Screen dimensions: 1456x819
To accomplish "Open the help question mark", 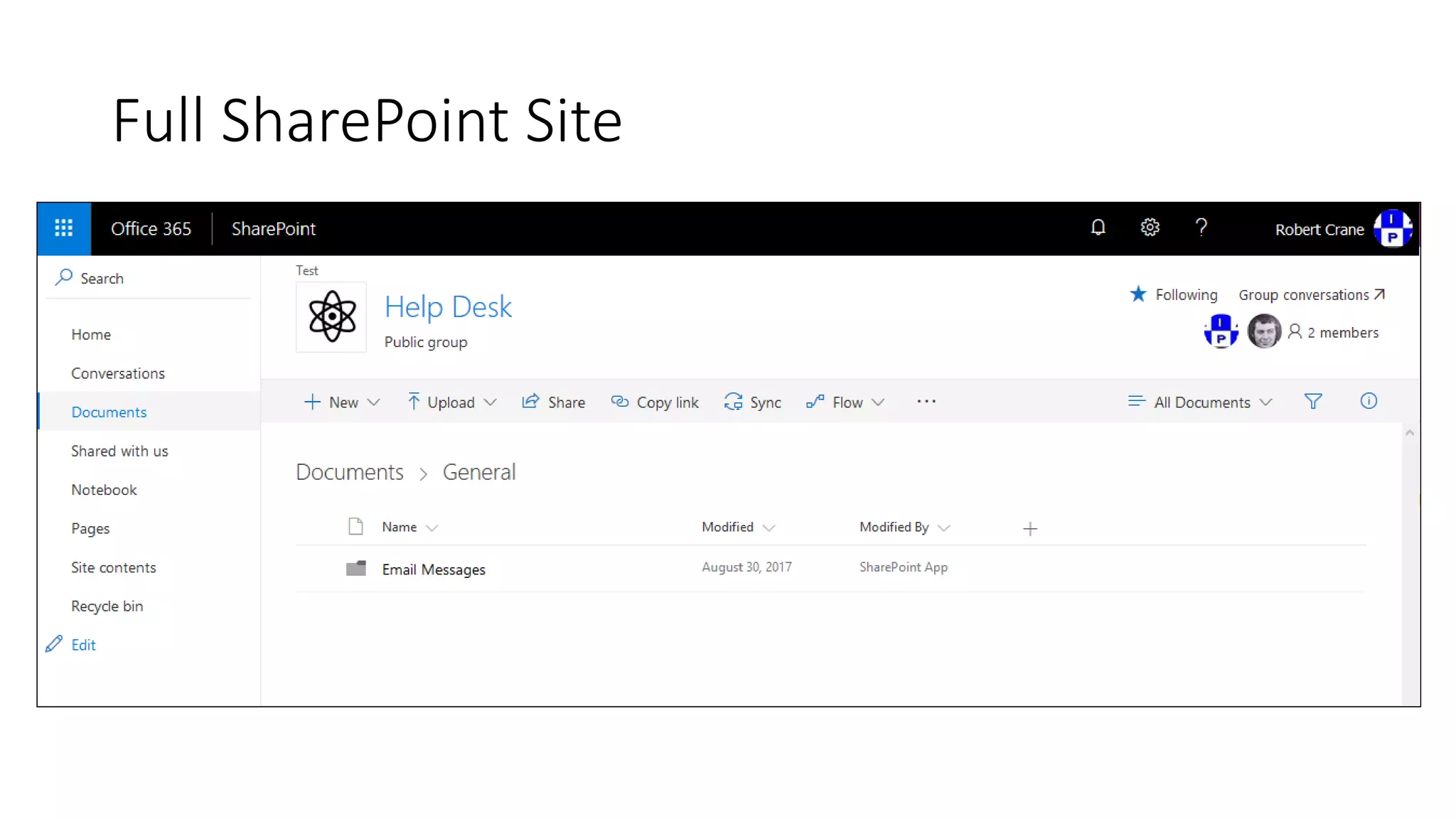I will pyautogui.click(x=1201, y=227).
